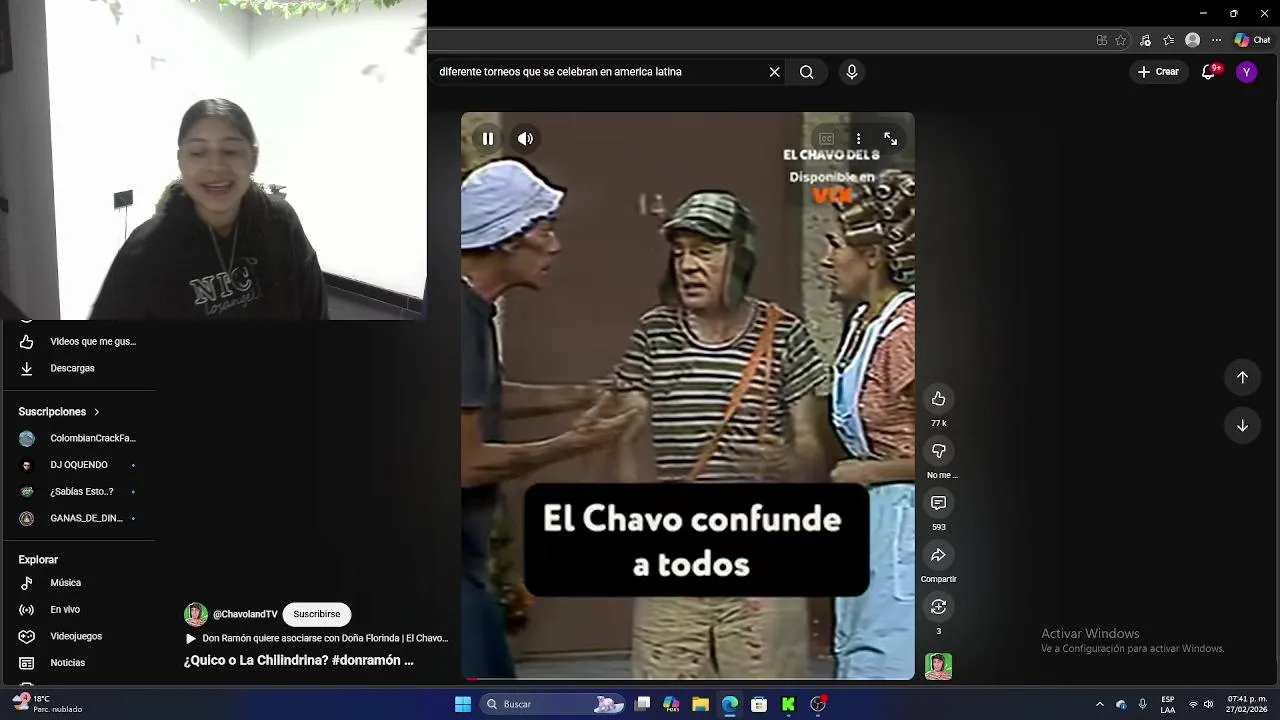
Task: Open the Short's three-dot options menu
Action: click(x=858, y=139)
